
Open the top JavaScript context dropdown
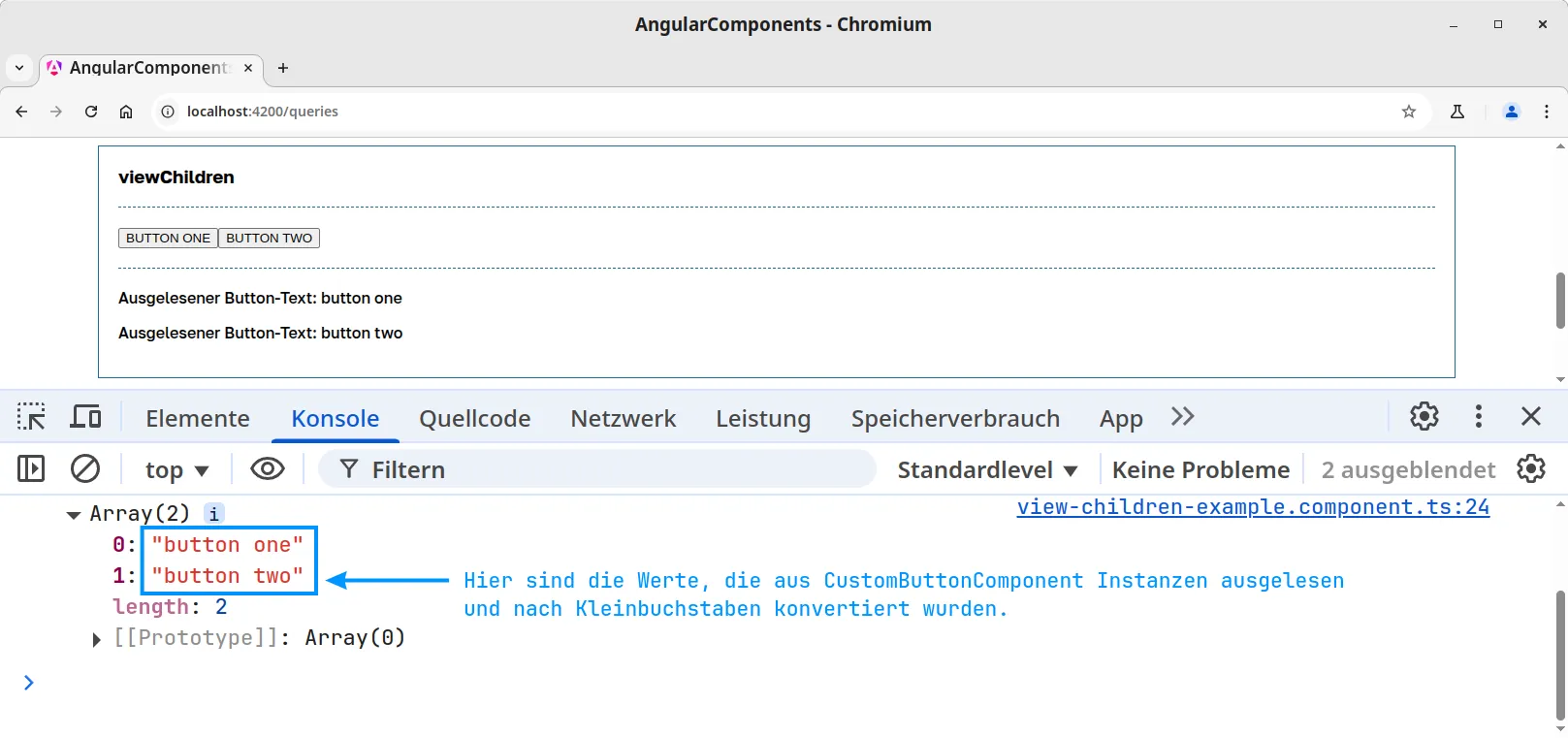pos(176,470)
